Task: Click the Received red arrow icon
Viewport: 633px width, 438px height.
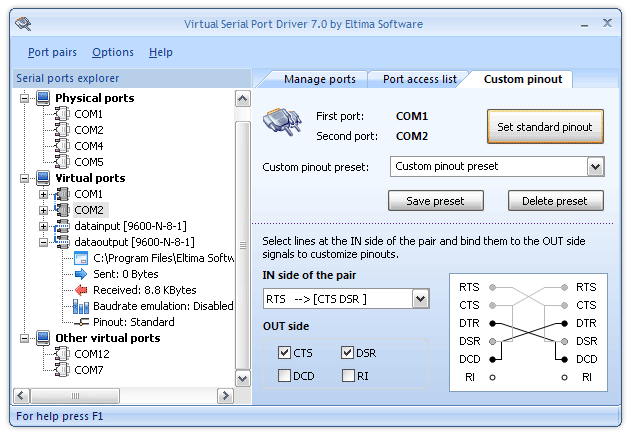Action: pyautogui.click(x=81, y=290)
